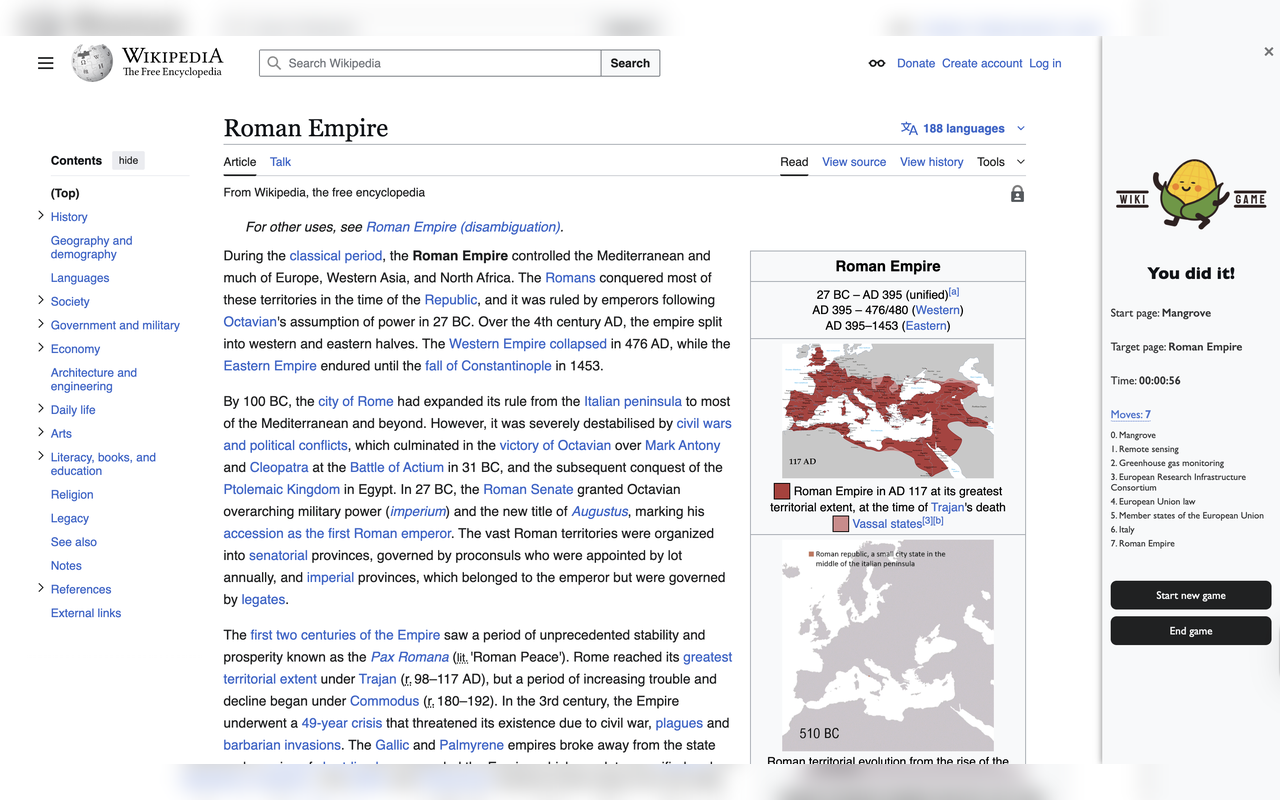Click the page protection padlock icon
The image size is (1280, 800).
1017,194
